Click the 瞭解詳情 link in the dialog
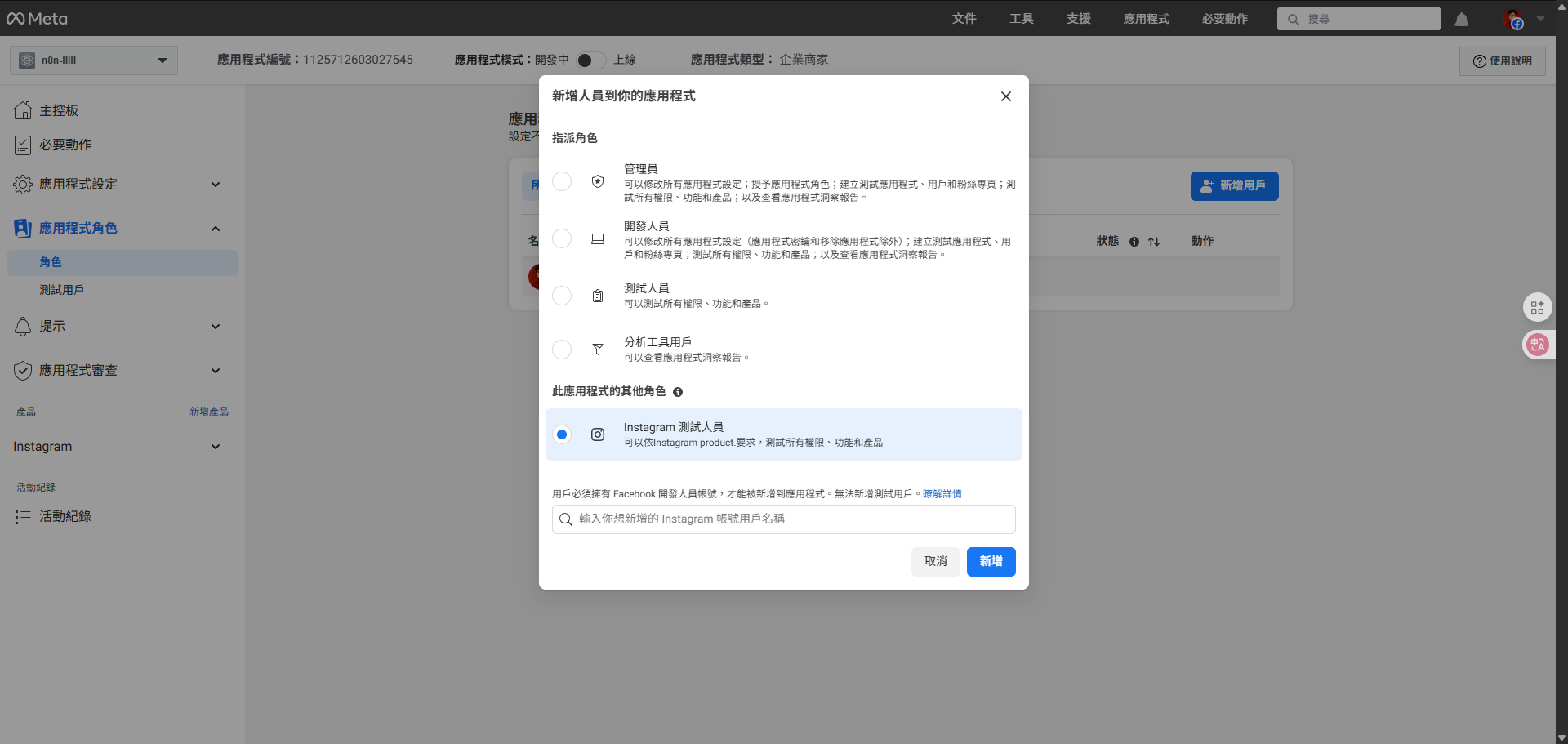This screenshot has height=744, width=1568. 942,493
